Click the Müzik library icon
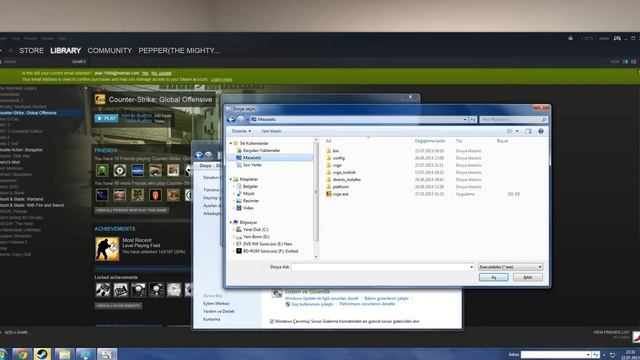The image size is (640, 360). point(239,193)
